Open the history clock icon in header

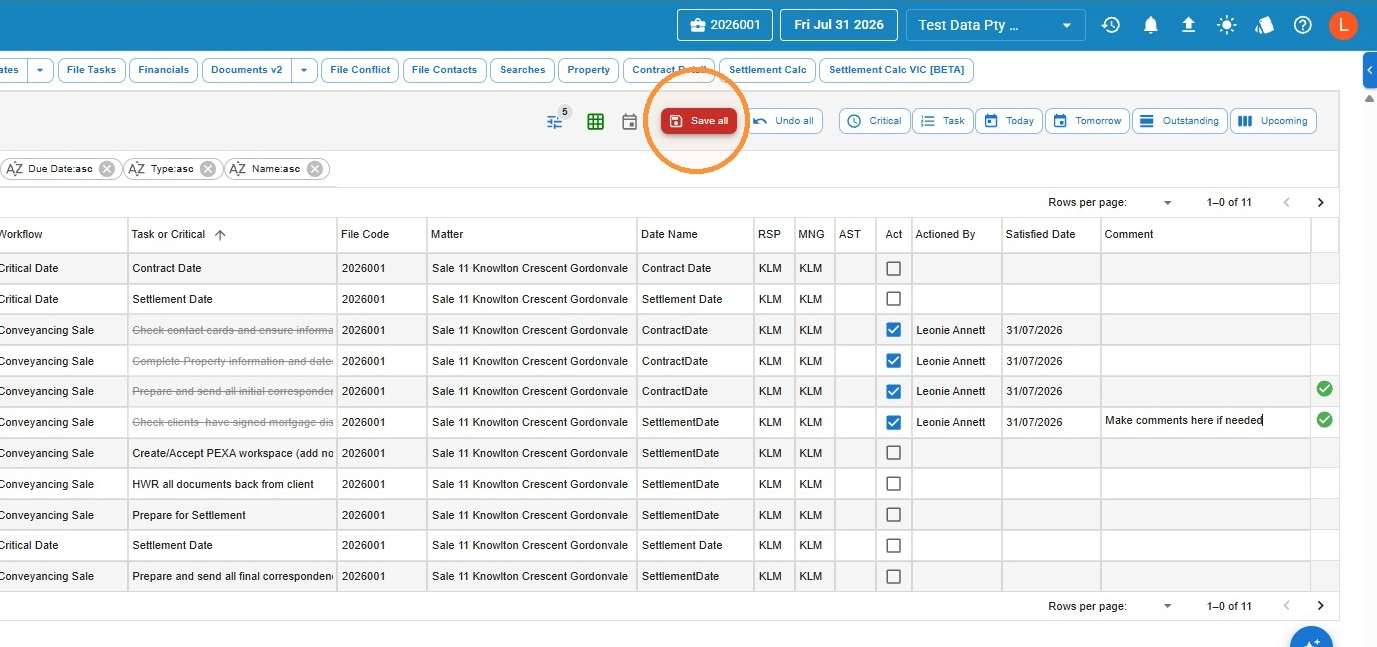tap(1111, 25)
